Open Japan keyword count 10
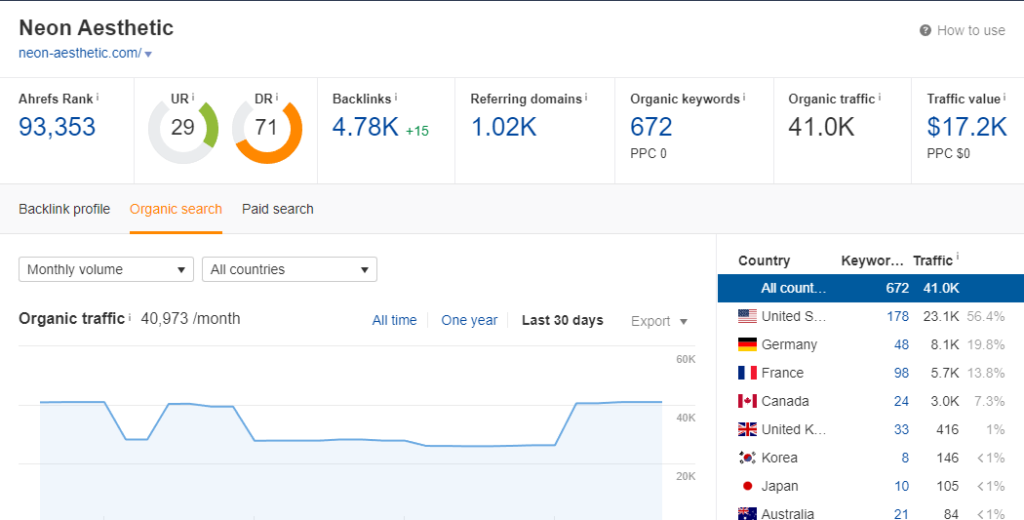Image resolution: width=1024 pixels, height=520 pixels. (x=901, y=486)
